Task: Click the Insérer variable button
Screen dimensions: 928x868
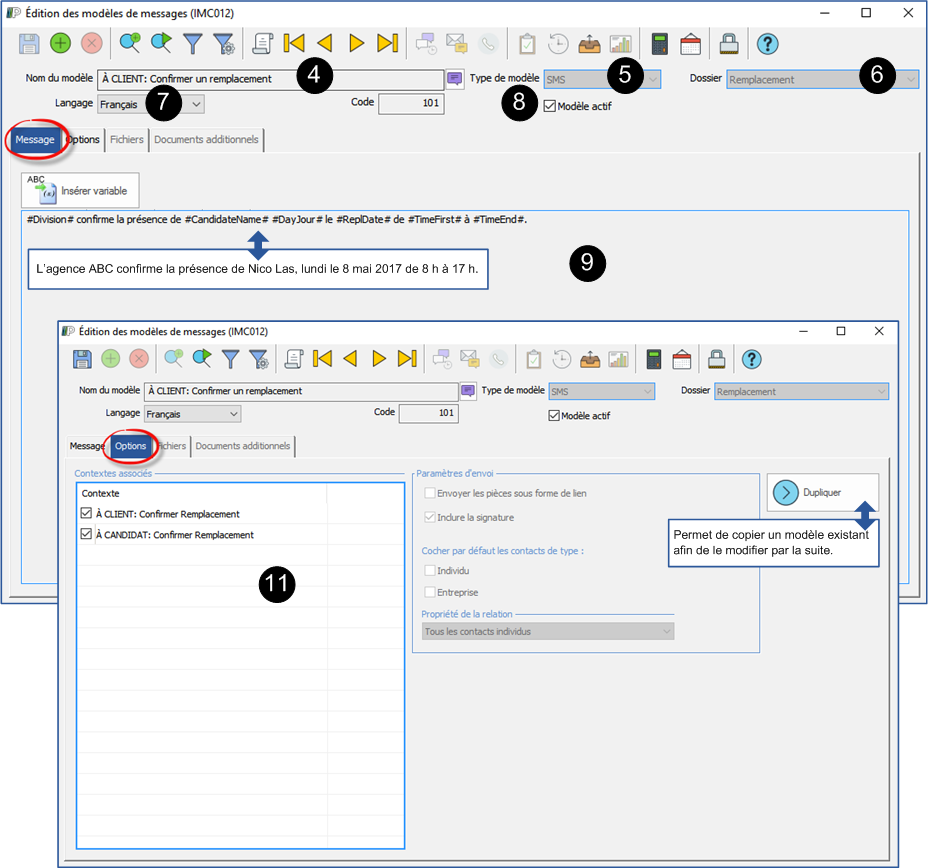Action: (x=80, y=190)
